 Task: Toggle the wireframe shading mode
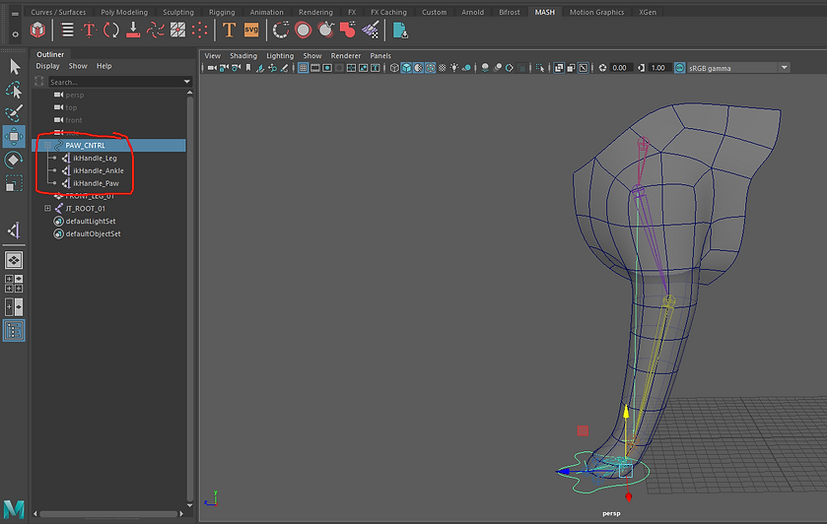tap(394, 68)
